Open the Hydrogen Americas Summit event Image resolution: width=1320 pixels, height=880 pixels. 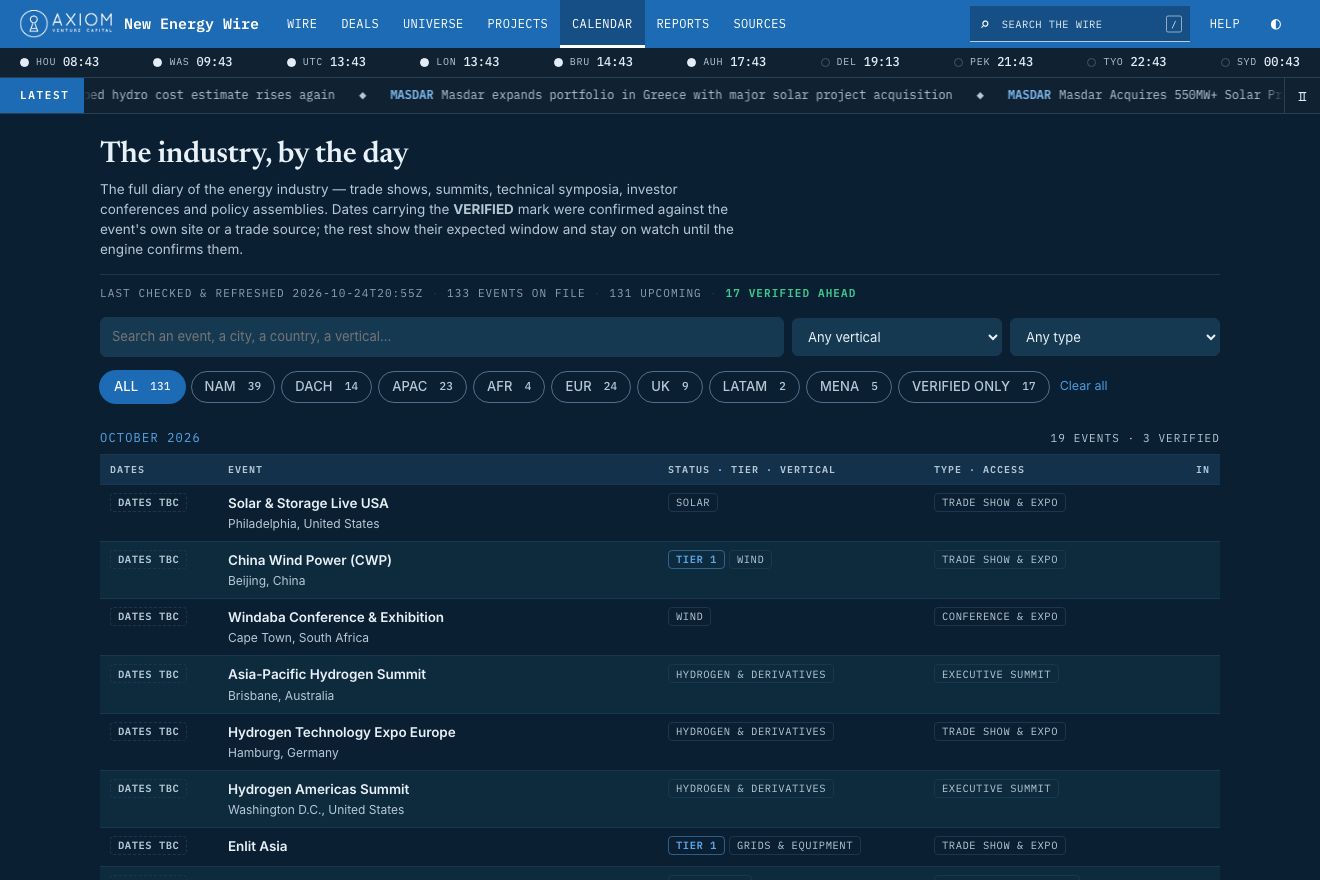(319, 789)
